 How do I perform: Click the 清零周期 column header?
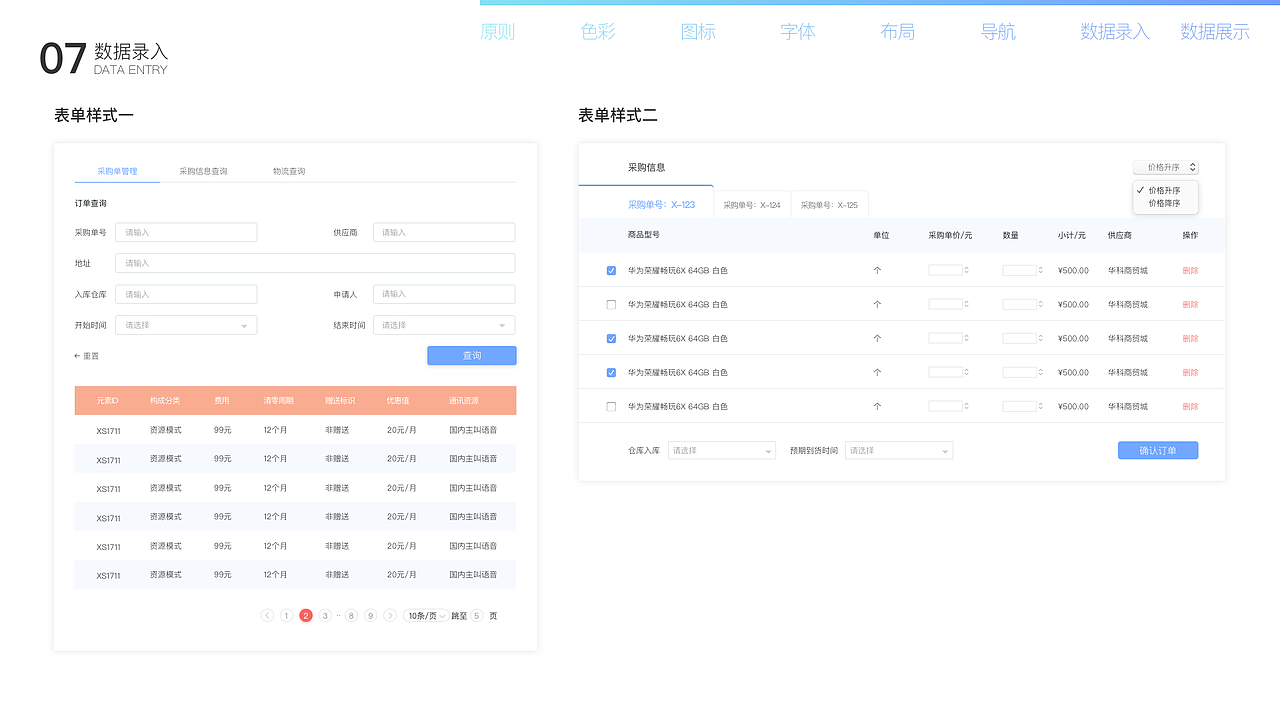click(x=279, y=401)
